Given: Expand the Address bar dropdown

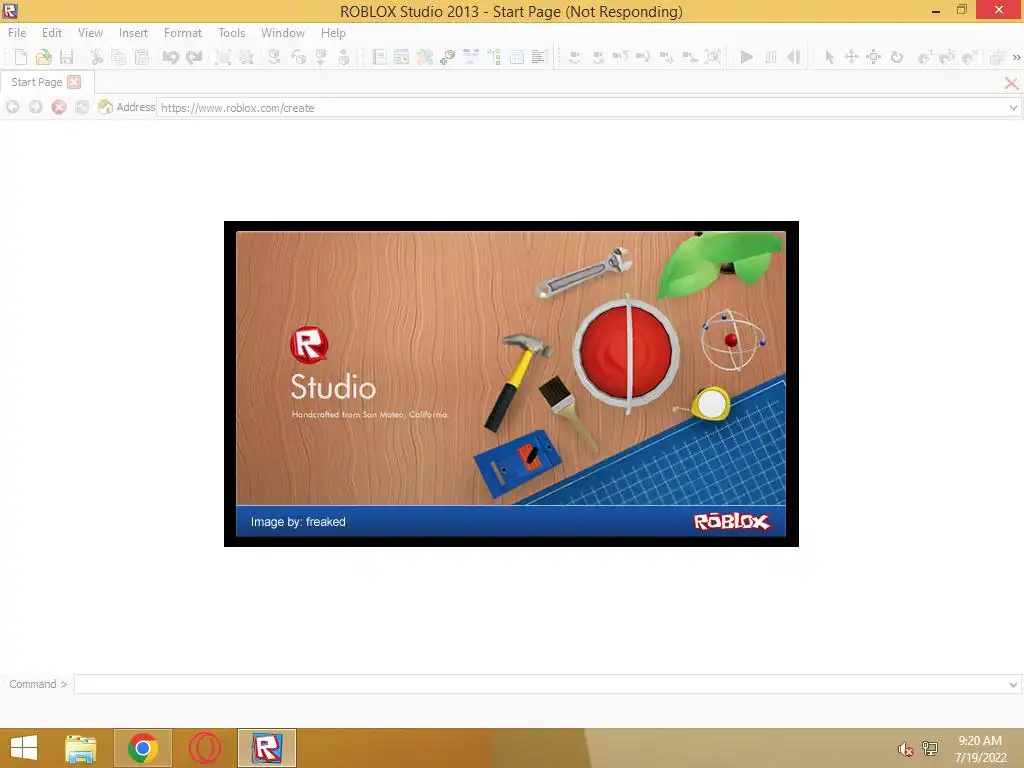Looking at the screenshot, I should click(x=1013, y=108).
